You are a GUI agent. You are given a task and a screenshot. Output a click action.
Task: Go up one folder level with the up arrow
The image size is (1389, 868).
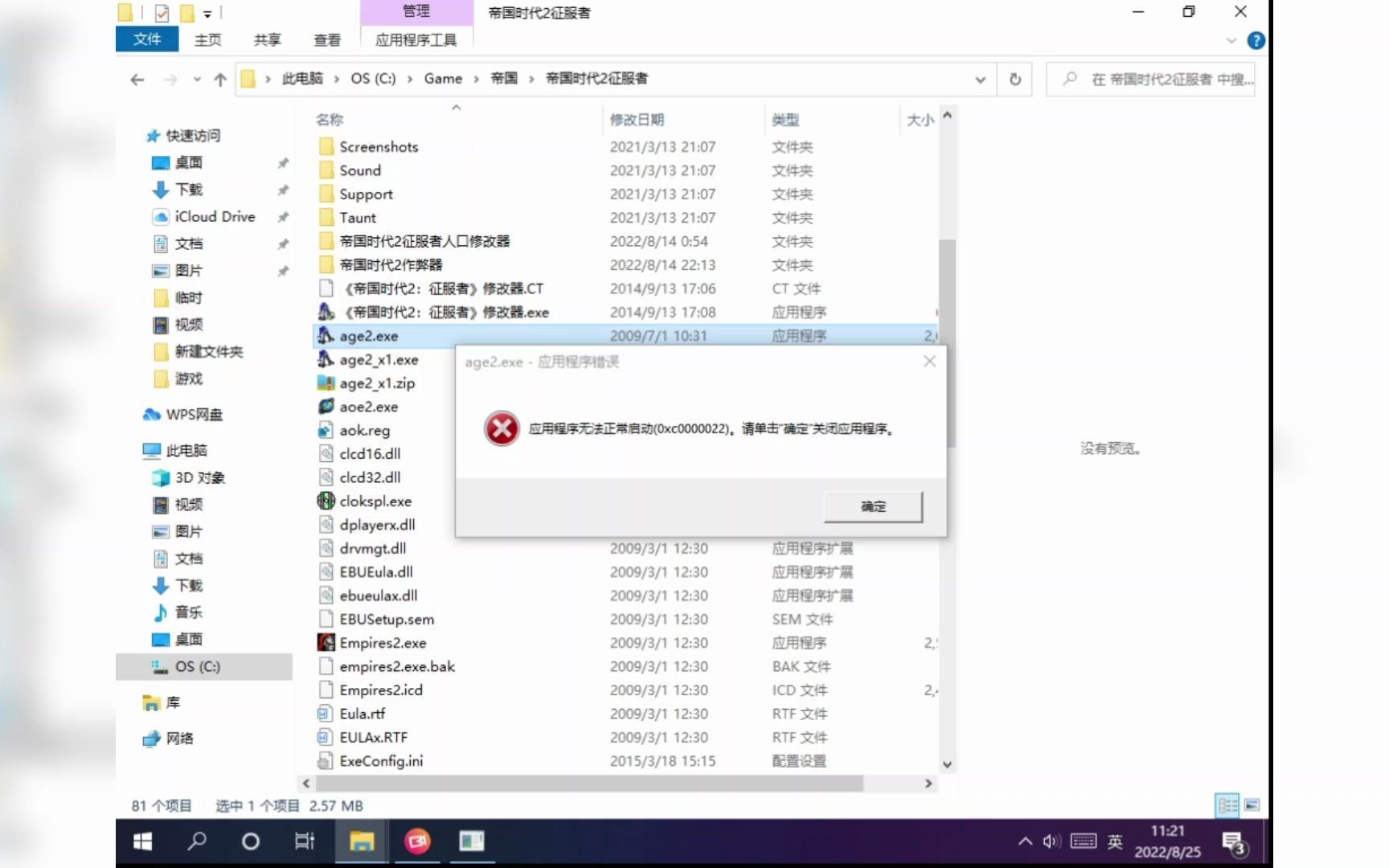[220, 79]
